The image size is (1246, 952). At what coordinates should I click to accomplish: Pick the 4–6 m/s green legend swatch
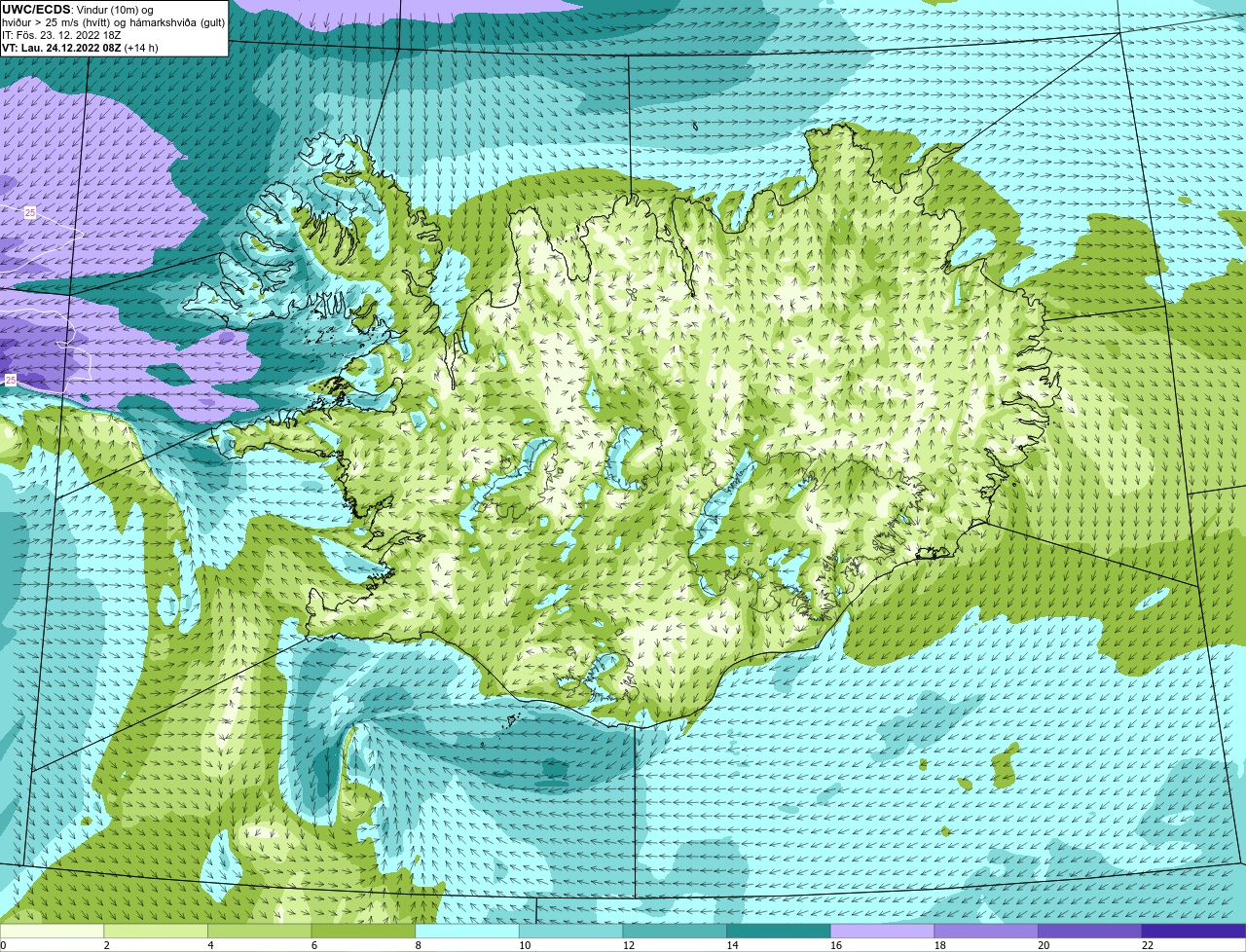259,931
